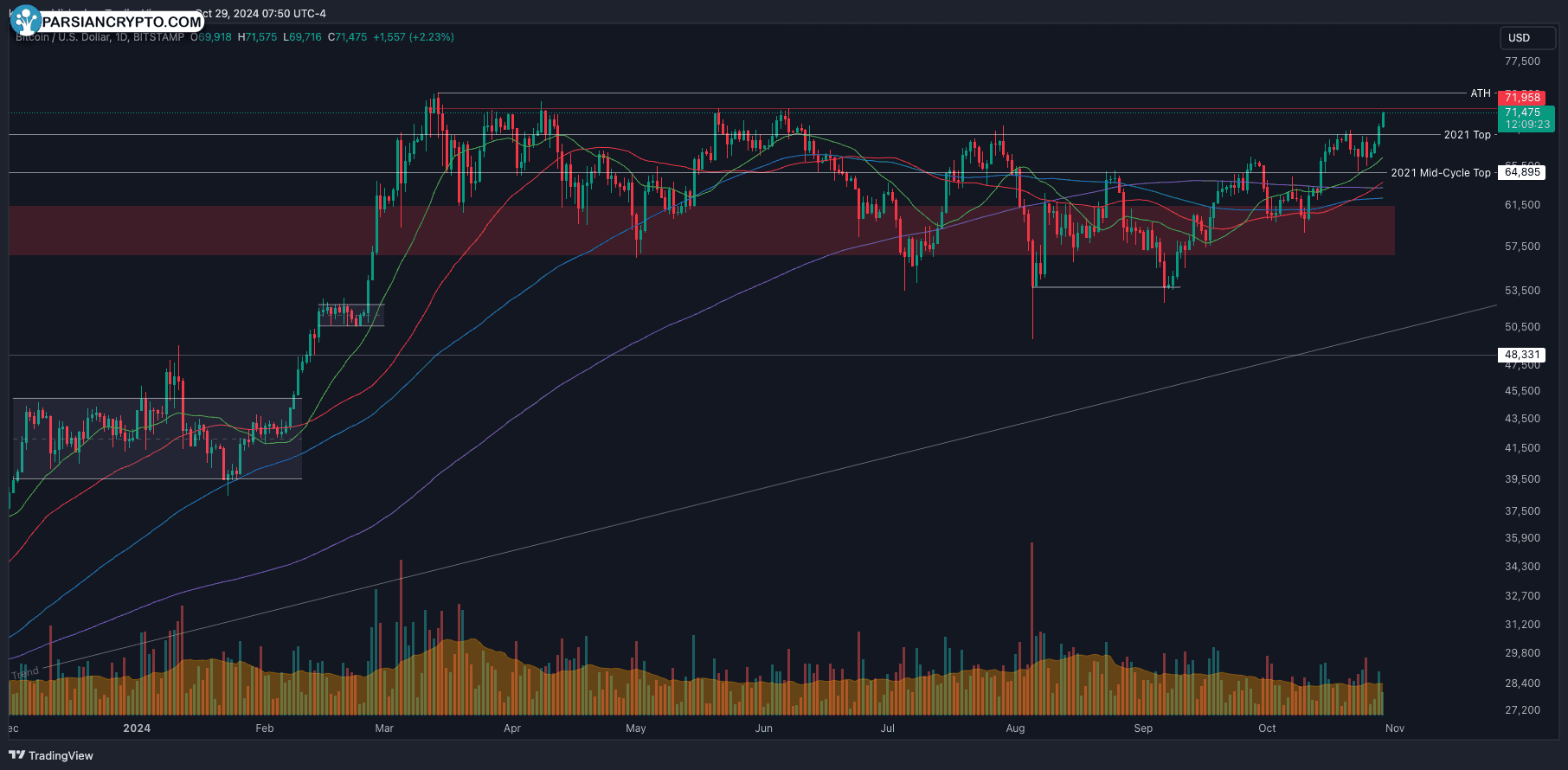Click 39,500 on the price scale
The image size is (1568, 770).
(1523, 479)
